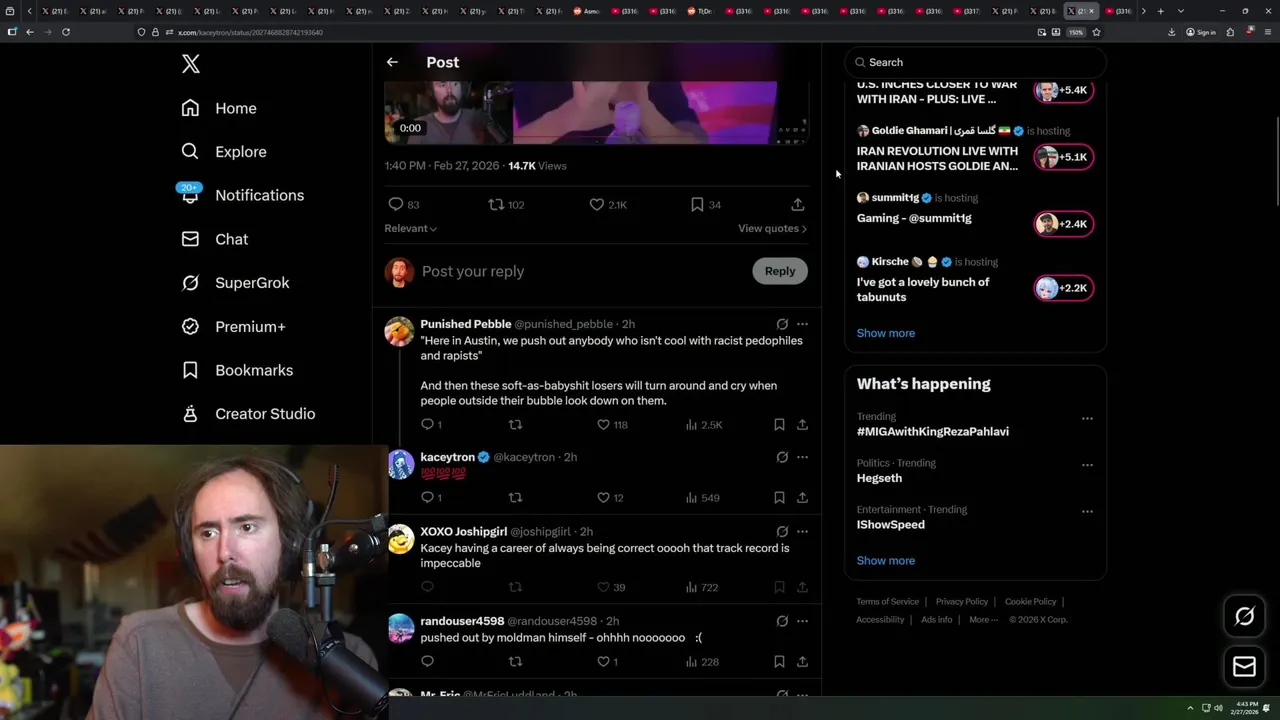Share XOXO Joshipgirl's reply
The height and width of the screenshot is (720, 1280).
[x=802, y=587]
